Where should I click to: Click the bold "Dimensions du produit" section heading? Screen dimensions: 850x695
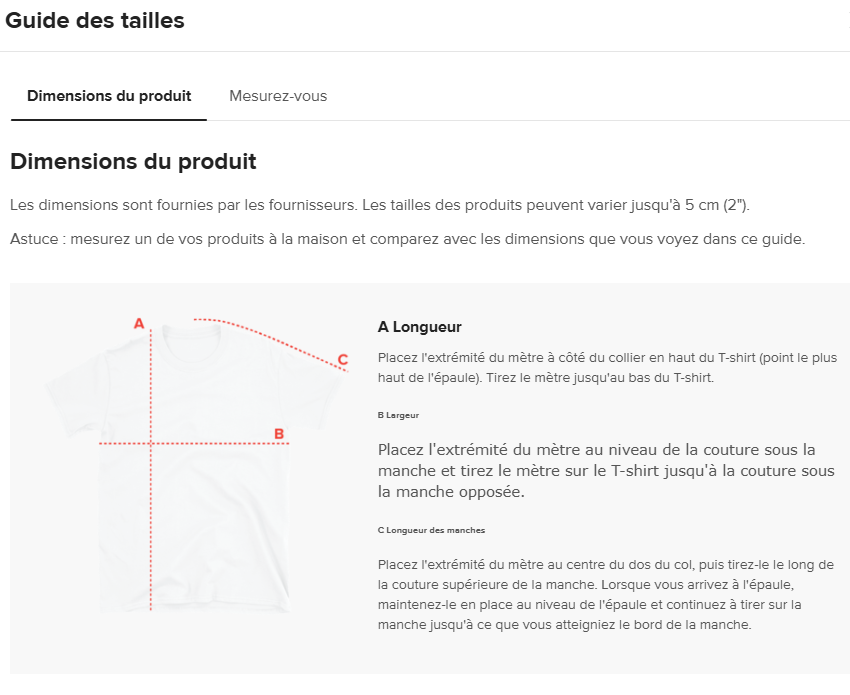tap(133, 161)
